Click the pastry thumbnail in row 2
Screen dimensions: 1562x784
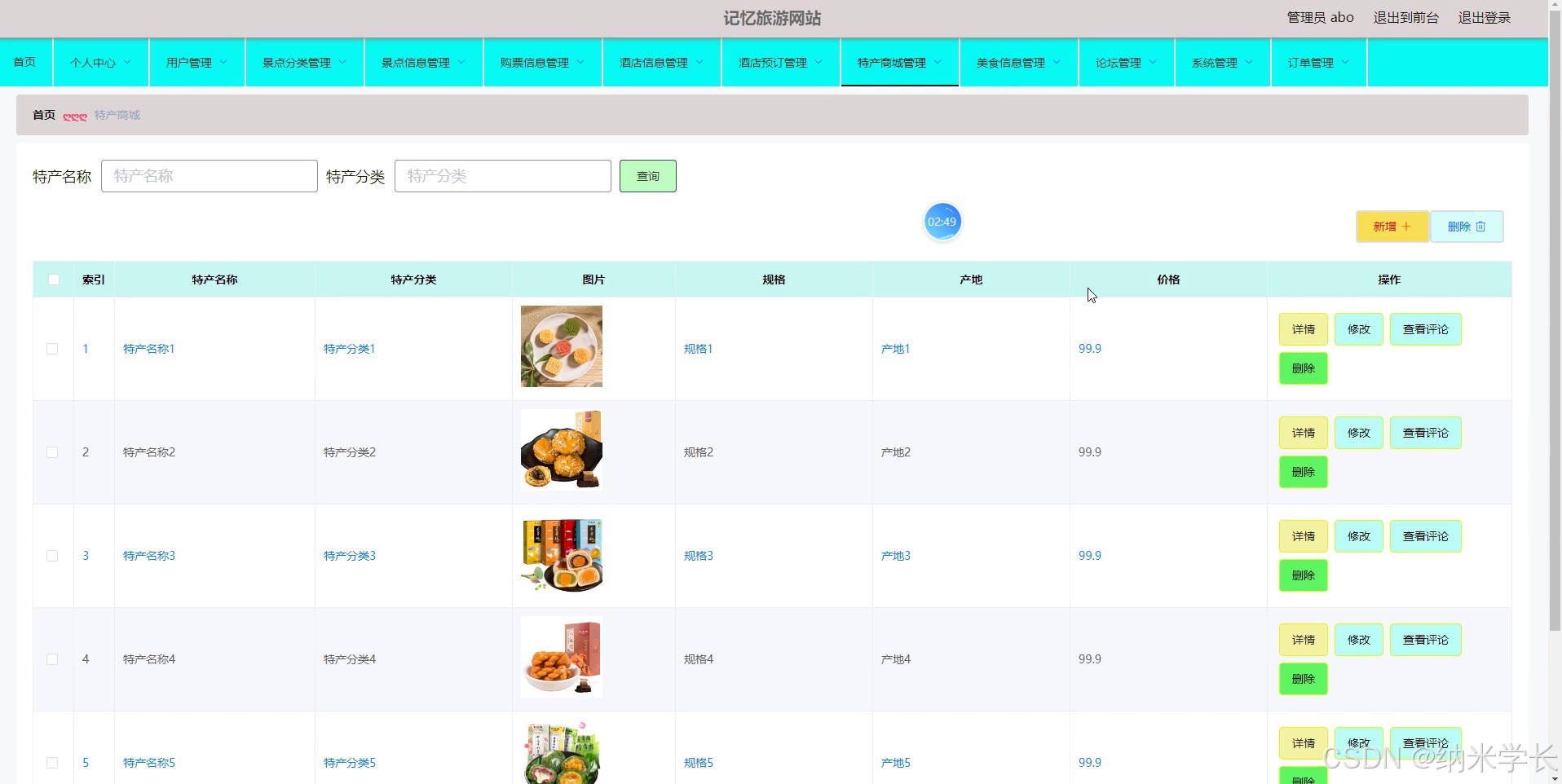tap(562, 450)
